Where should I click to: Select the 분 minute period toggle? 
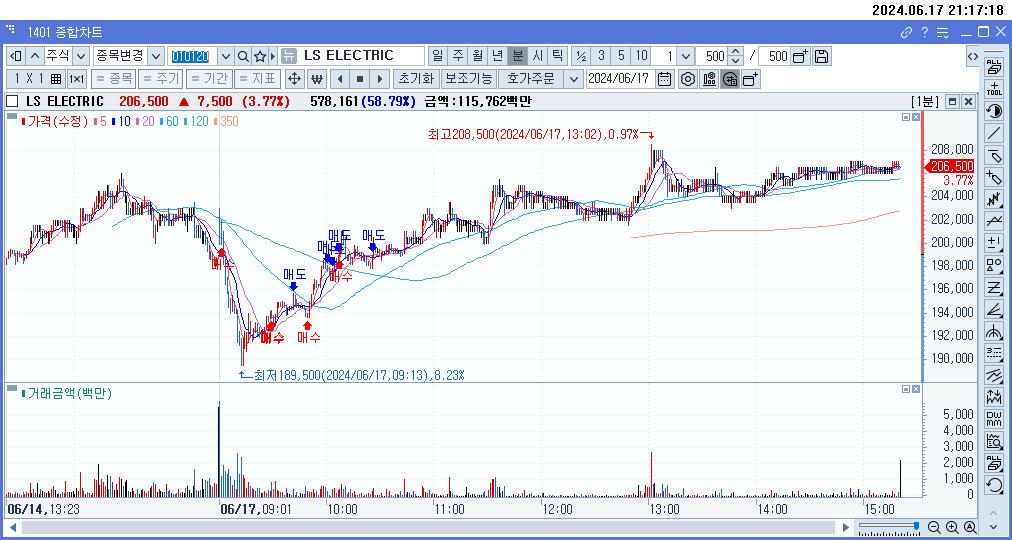518,56
